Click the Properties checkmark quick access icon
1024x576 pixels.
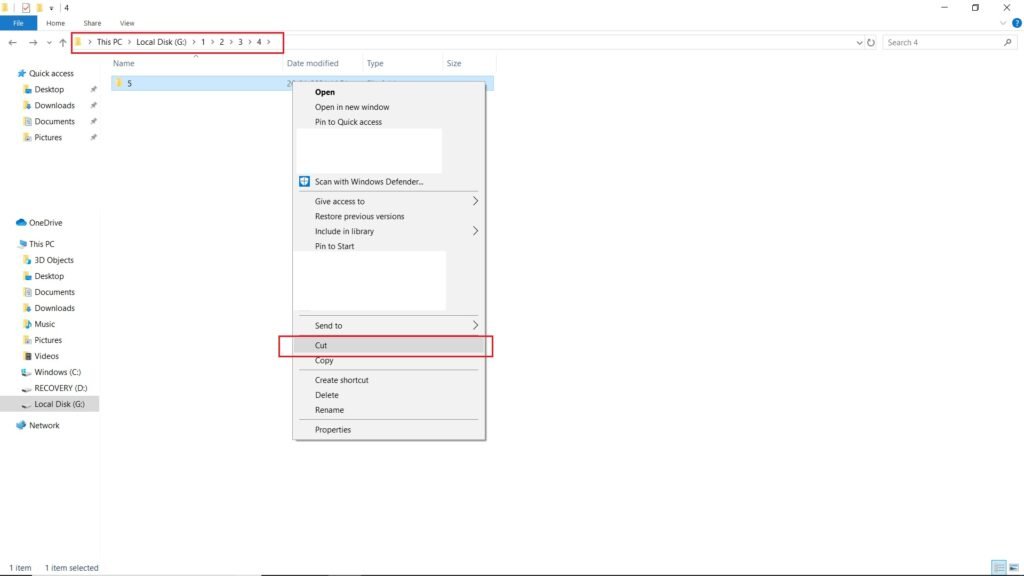(25, 8)
